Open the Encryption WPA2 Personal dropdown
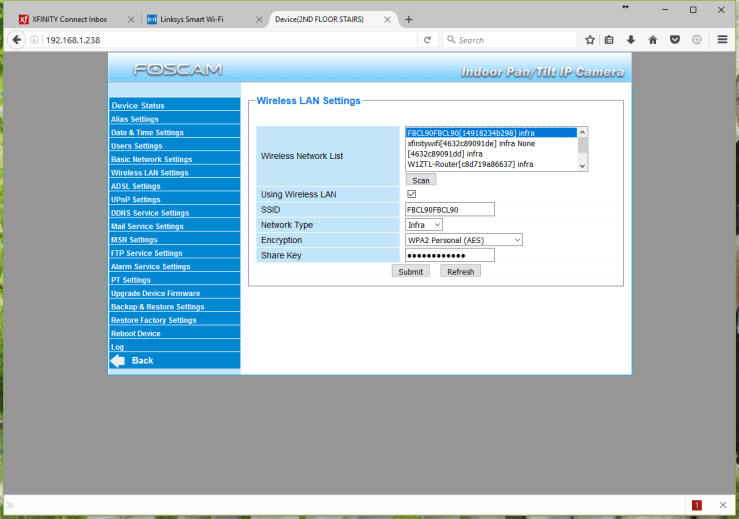Screen dimensions: 739x519 pos(464,240)
